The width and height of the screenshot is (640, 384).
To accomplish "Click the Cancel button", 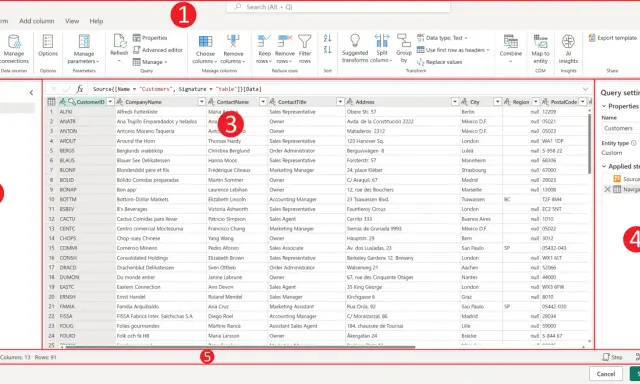I will (606, 374).
